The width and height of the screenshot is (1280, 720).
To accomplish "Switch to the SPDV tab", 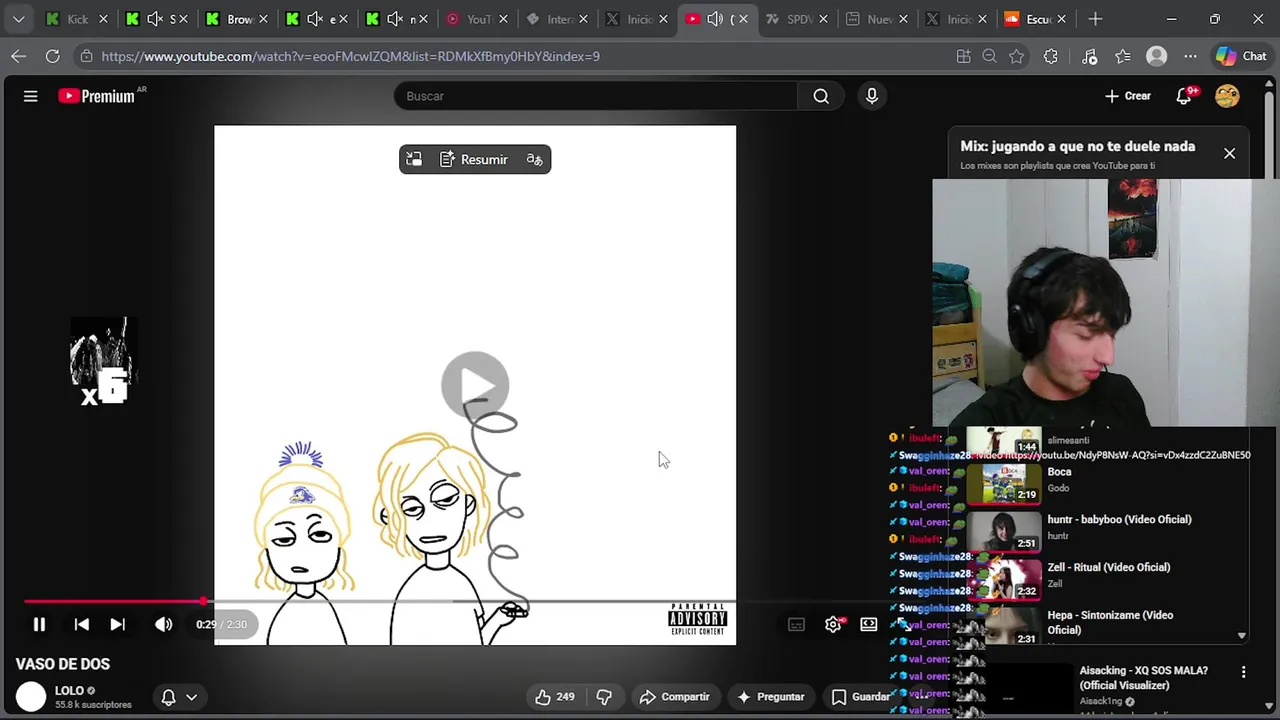I will tap(798, 19).
